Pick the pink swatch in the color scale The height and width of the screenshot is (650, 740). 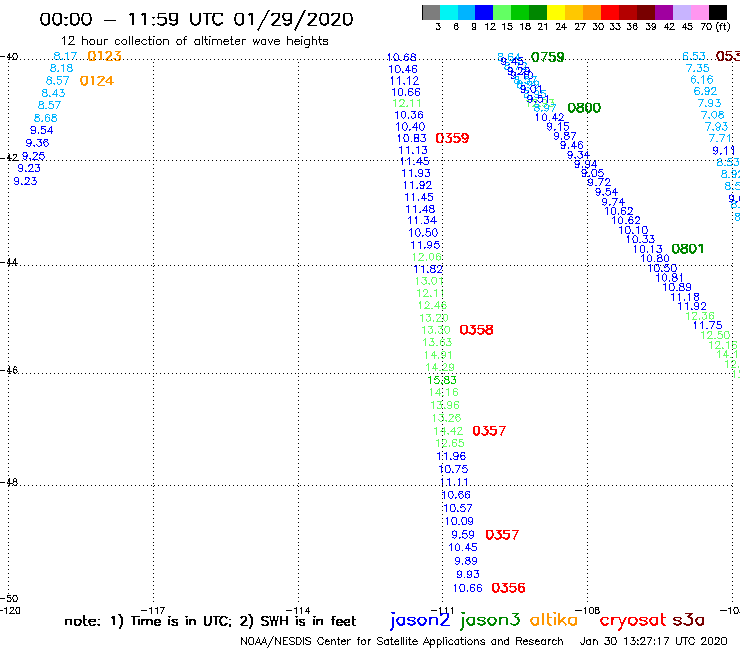(x=699, y=12)
